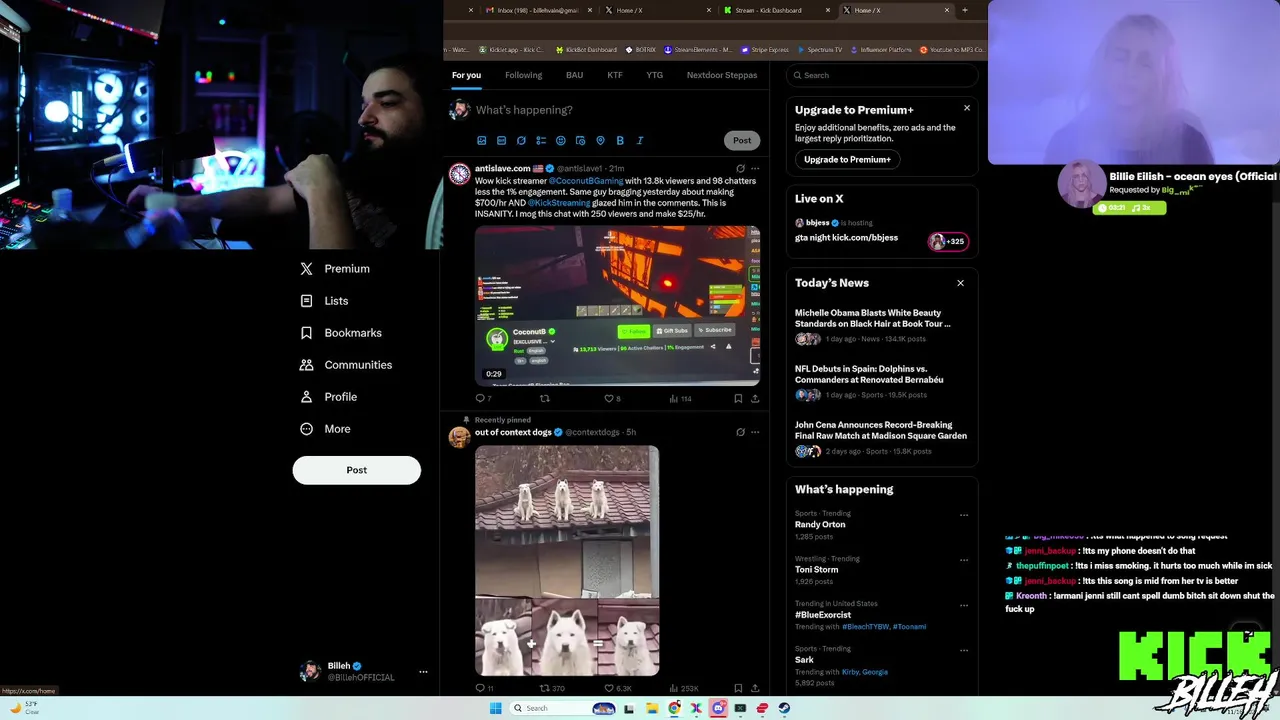
Task: Close the Upgrade to Premium+ card
Action: pos(967,108)
